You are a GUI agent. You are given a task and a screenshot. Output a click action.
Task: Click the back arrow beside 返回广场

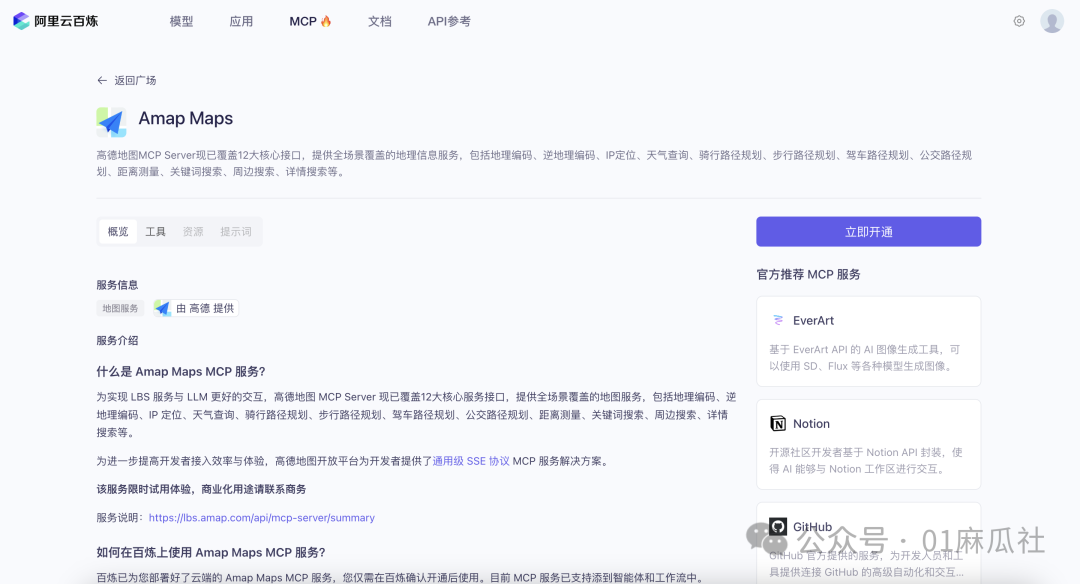coord(101,80)
